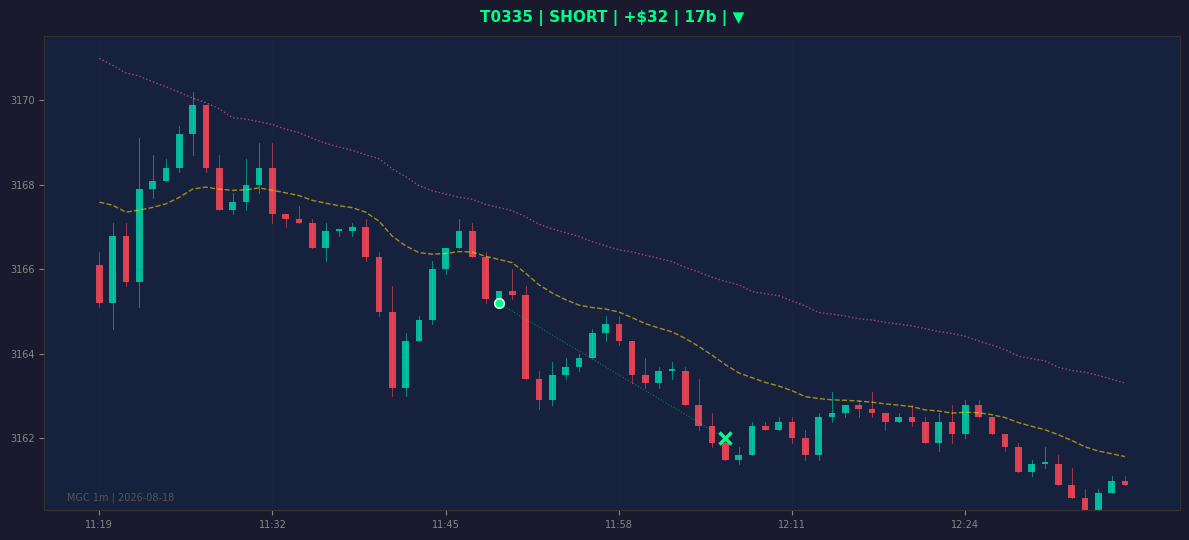Click the 11:45 time axis label

pos(445,524)
